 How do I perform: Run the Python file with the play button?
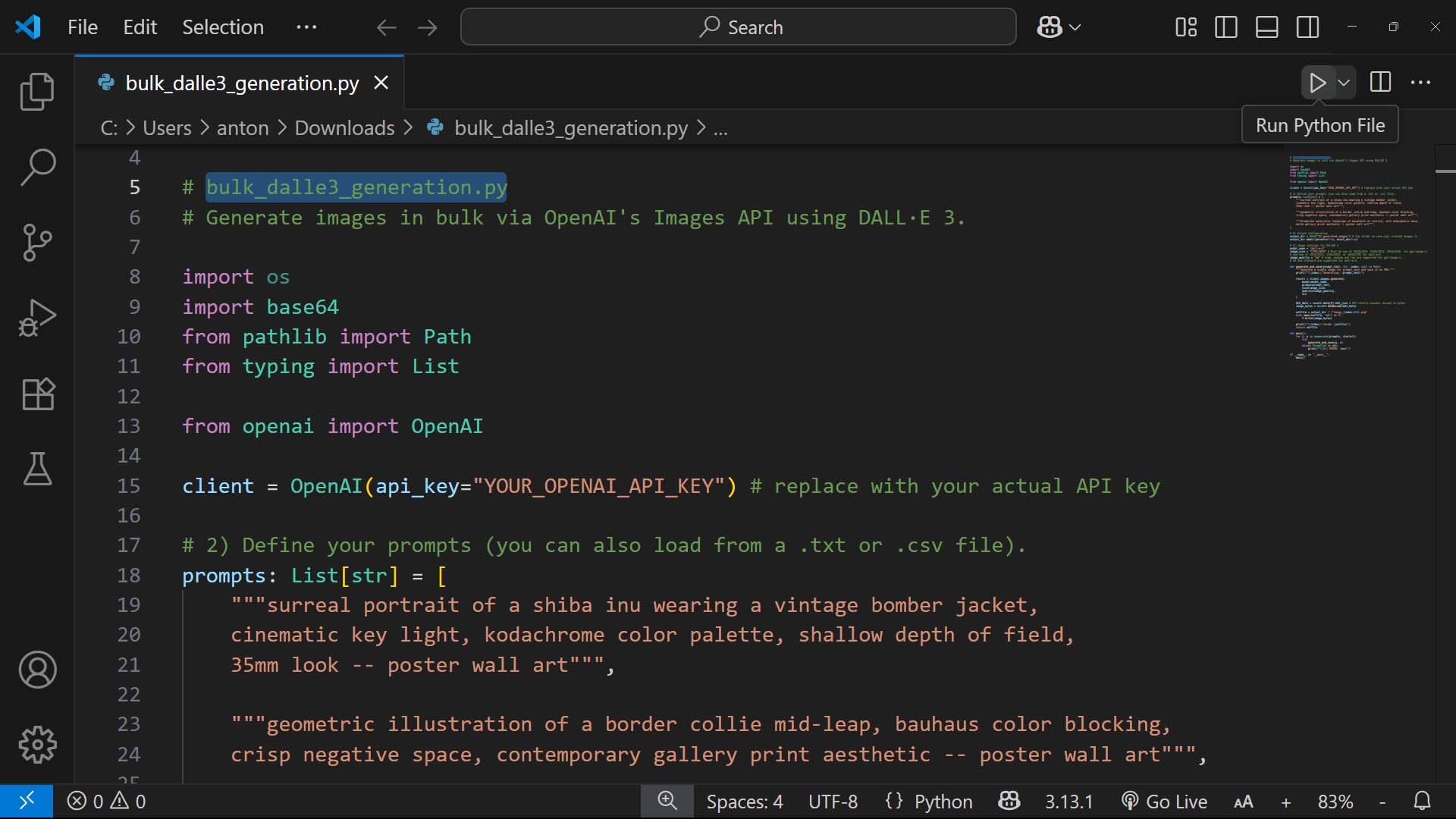coord(1317,83)
